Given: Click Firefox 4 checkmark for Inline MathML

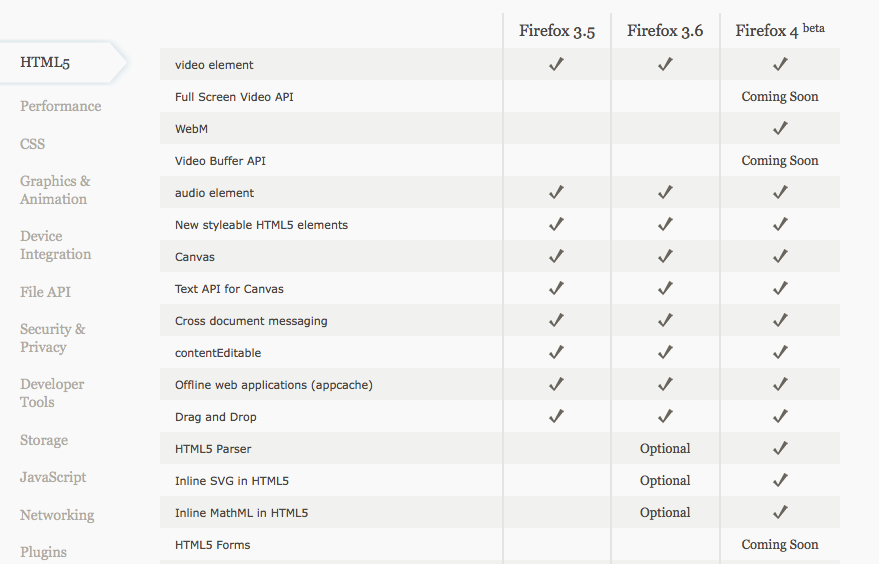Looking at the screenshot, I should point(780,511).
